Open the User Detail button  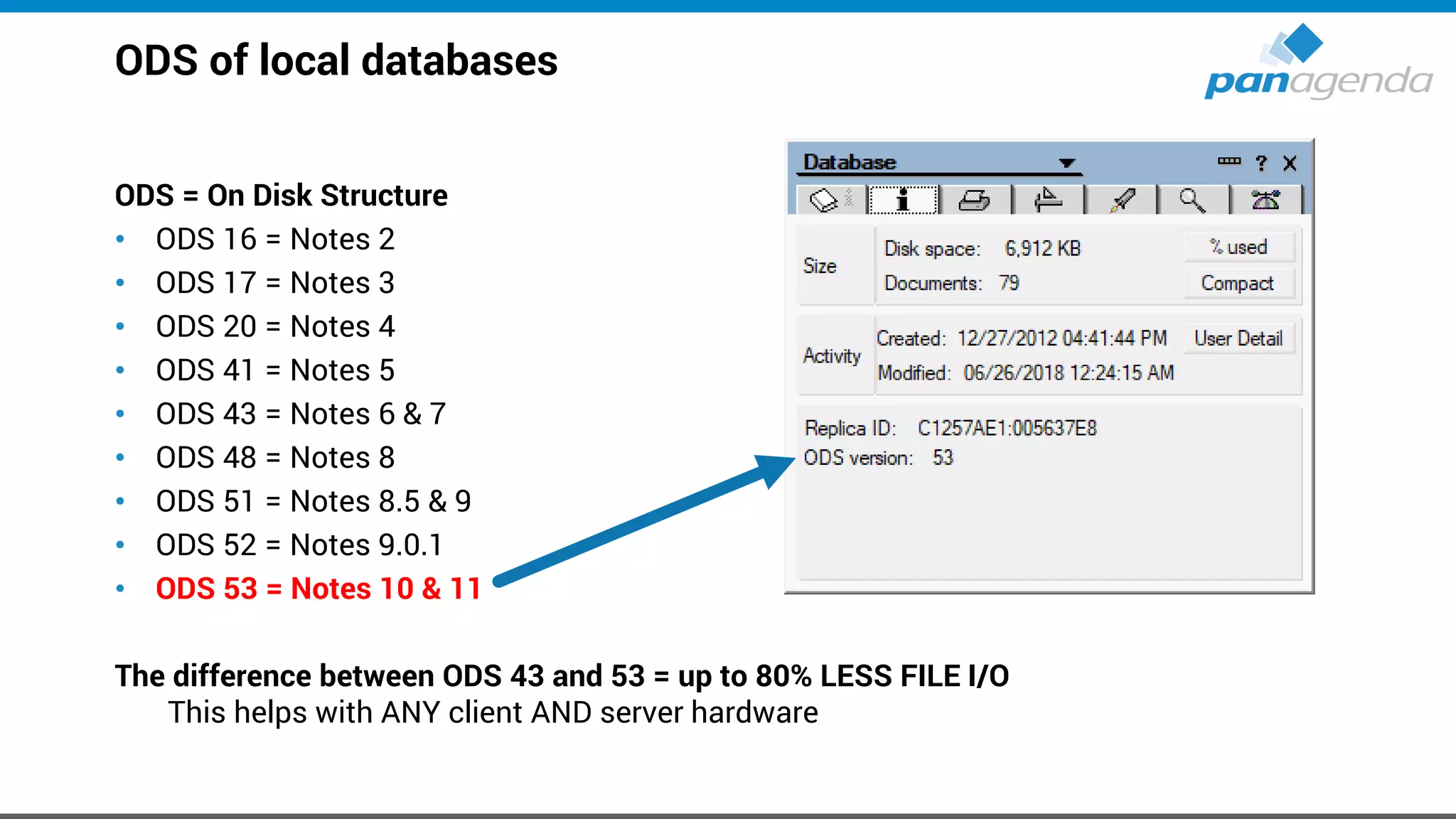point(1238,338)
